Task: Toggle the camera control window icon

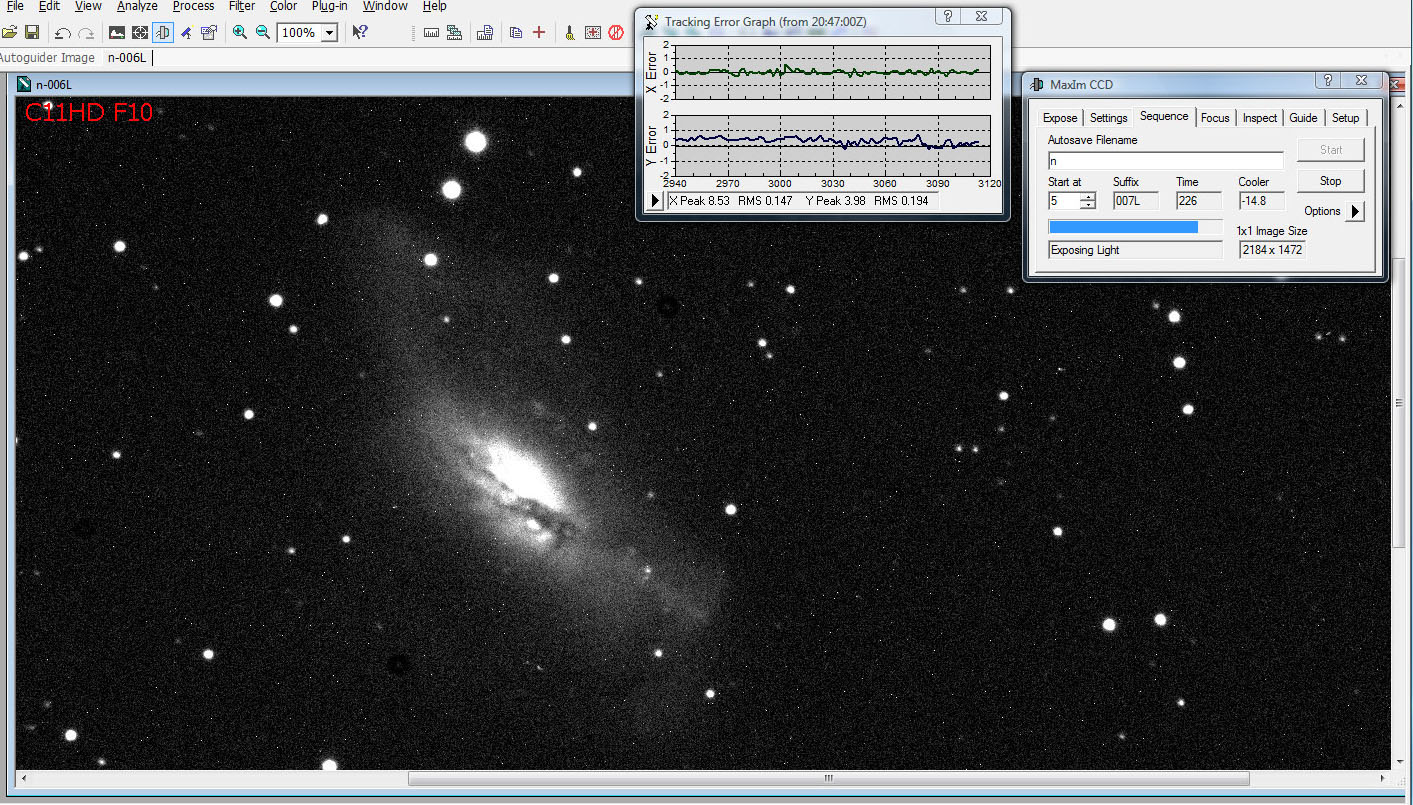Action: point(163,33)
